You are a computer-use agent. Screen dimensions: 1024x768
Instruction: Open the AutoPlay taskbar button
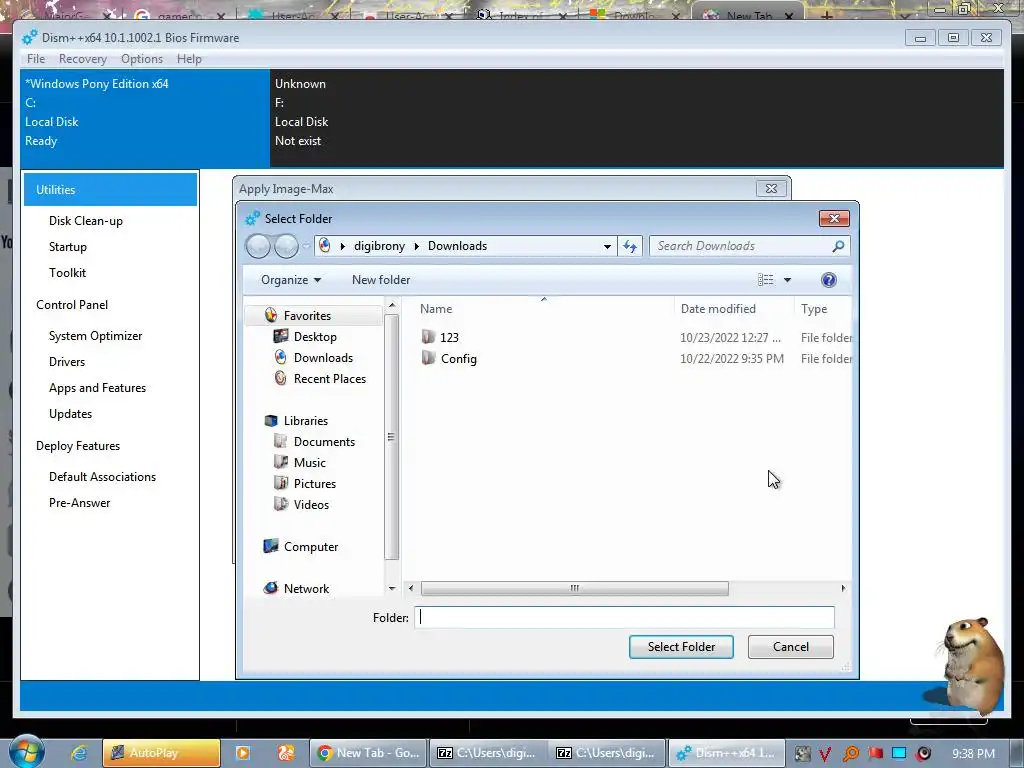click(161, 753)
